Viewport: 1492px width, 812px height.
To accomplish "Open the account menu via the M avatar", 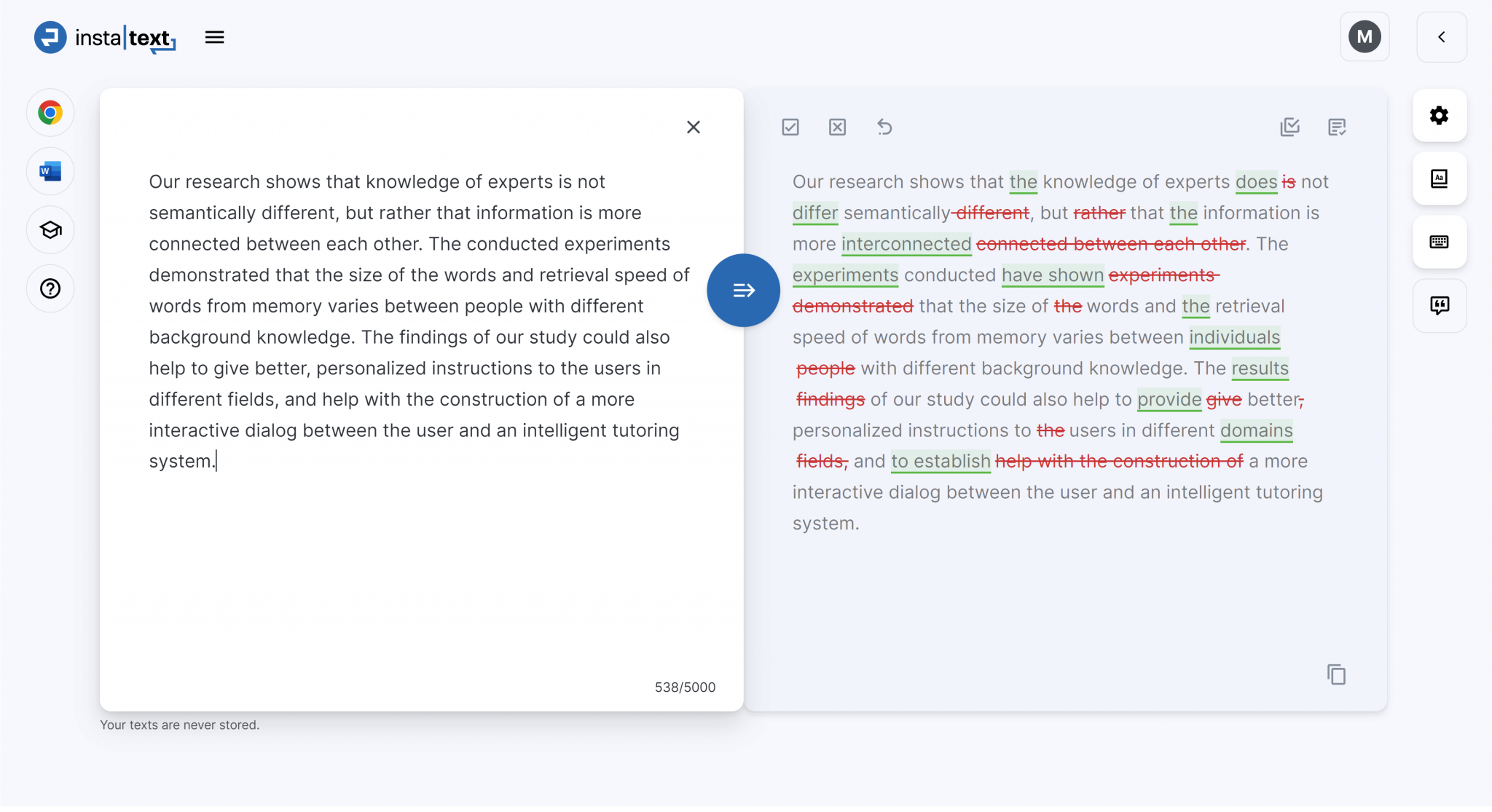I will pyautogui.click(x=1365, y=37).
